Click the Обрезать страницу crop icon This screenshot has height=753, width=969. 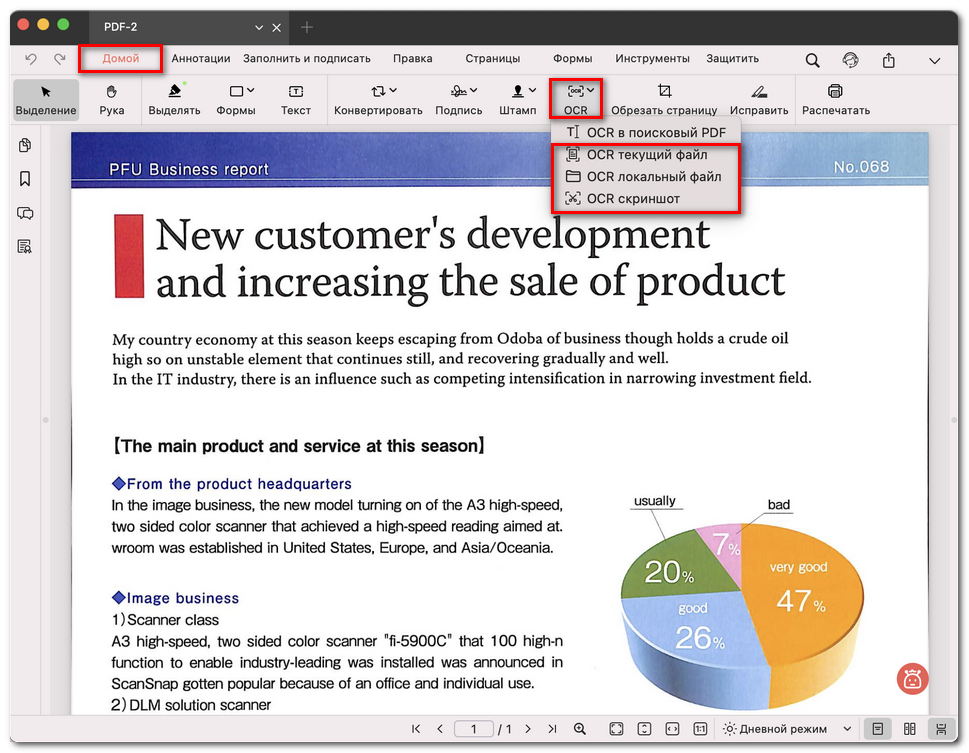pos(664,92)
